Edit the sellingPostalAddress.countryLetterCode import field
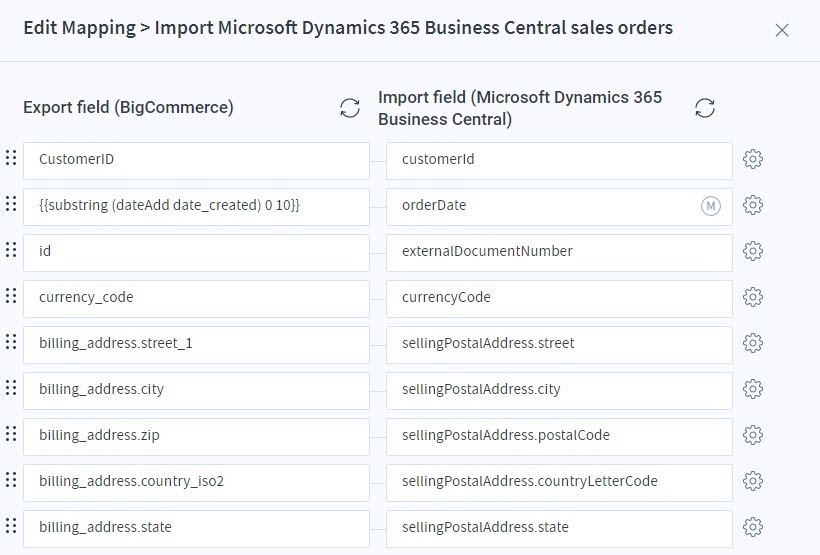The height and width of the screenshot is (555, 820). [x=559, y=483]
